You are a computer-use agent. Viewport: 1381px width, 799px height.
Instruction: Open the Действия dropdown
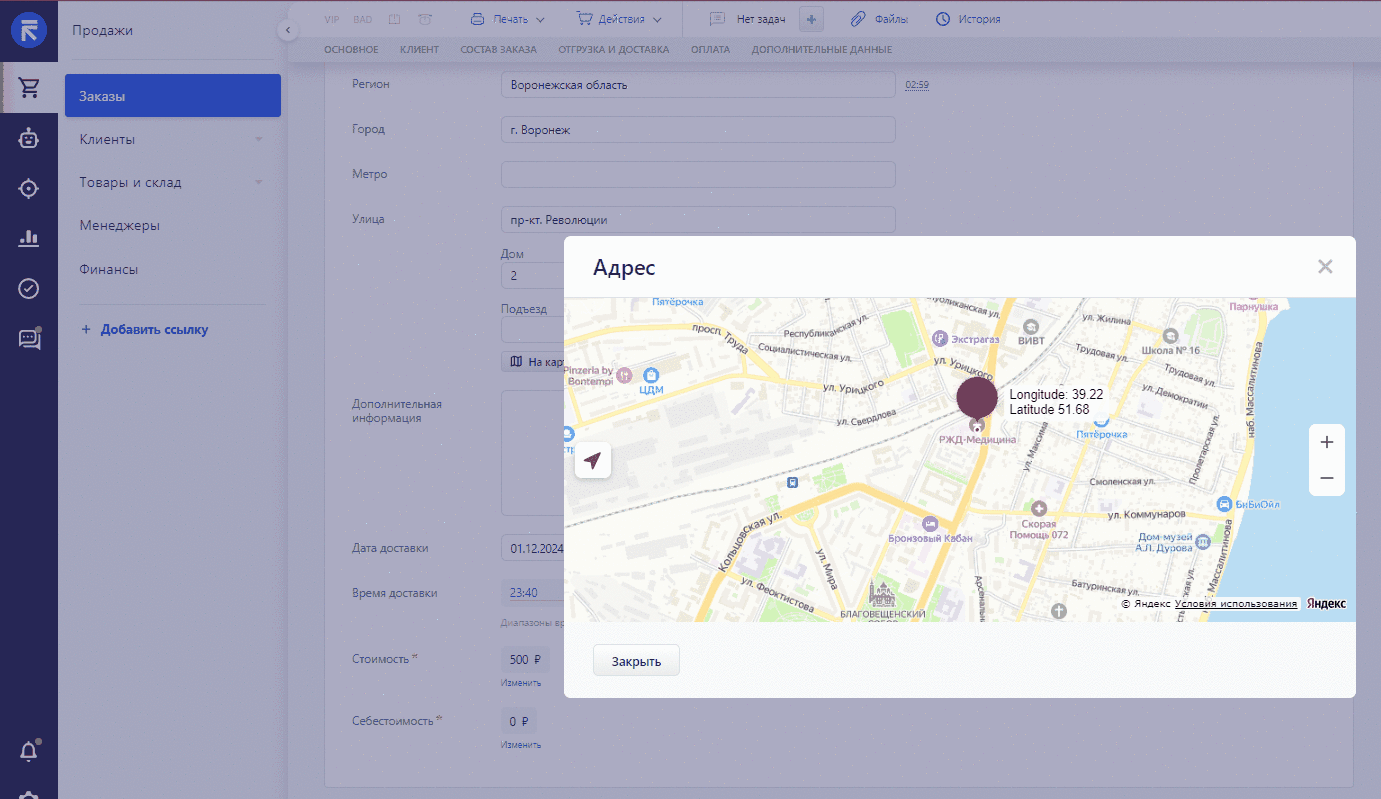[619, 19]
